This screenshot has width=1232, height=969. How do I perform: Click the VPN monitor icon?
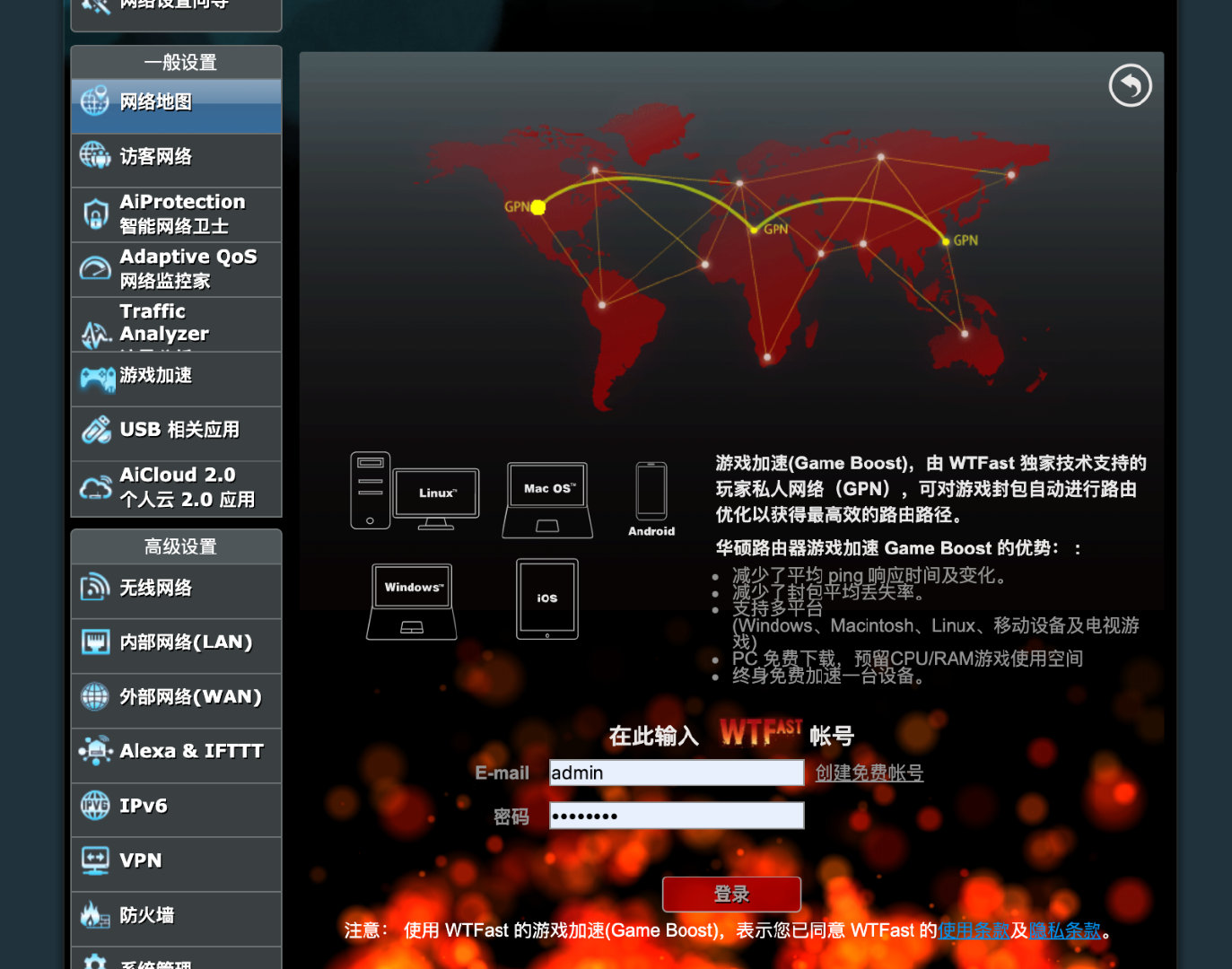click(95, 860)
